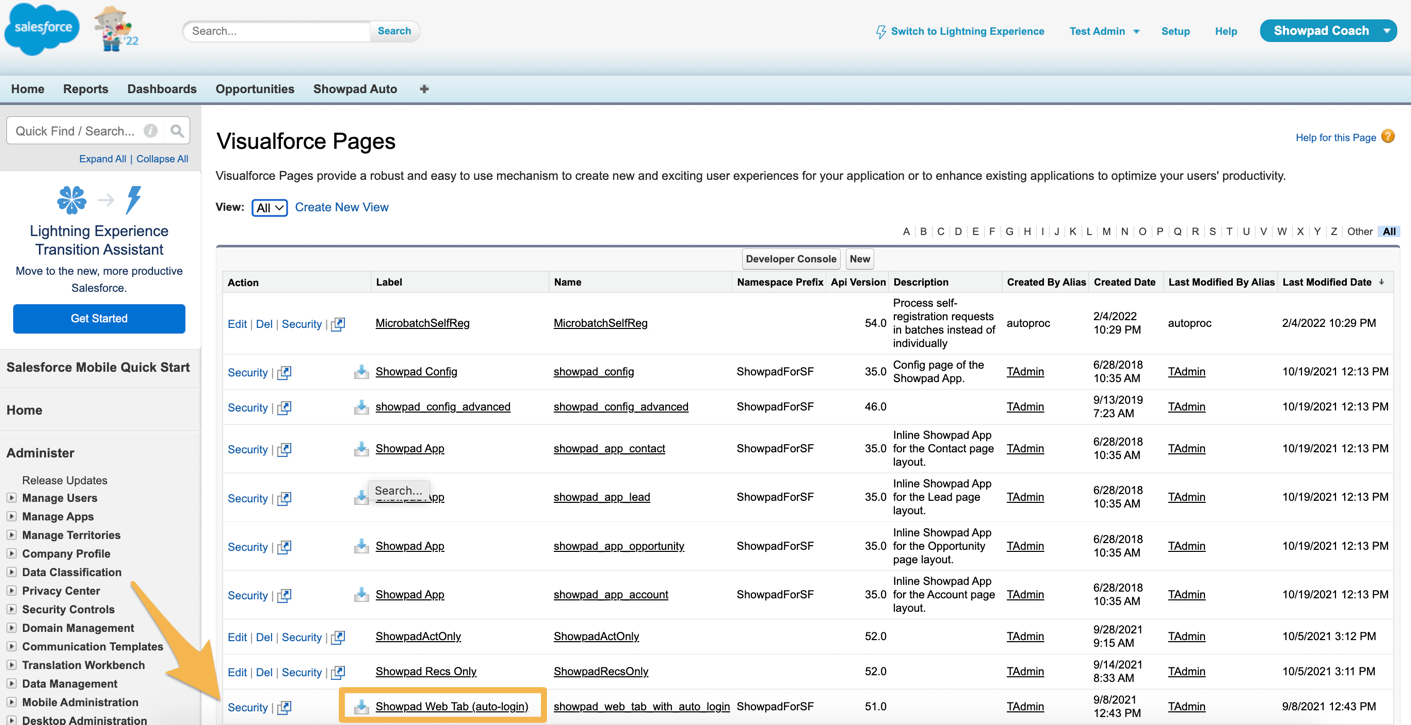The width and height of the screenshot is (1411, 725).
Task: Open preview icon for ShowpadRecsOnly row
Action: point(338,672)
